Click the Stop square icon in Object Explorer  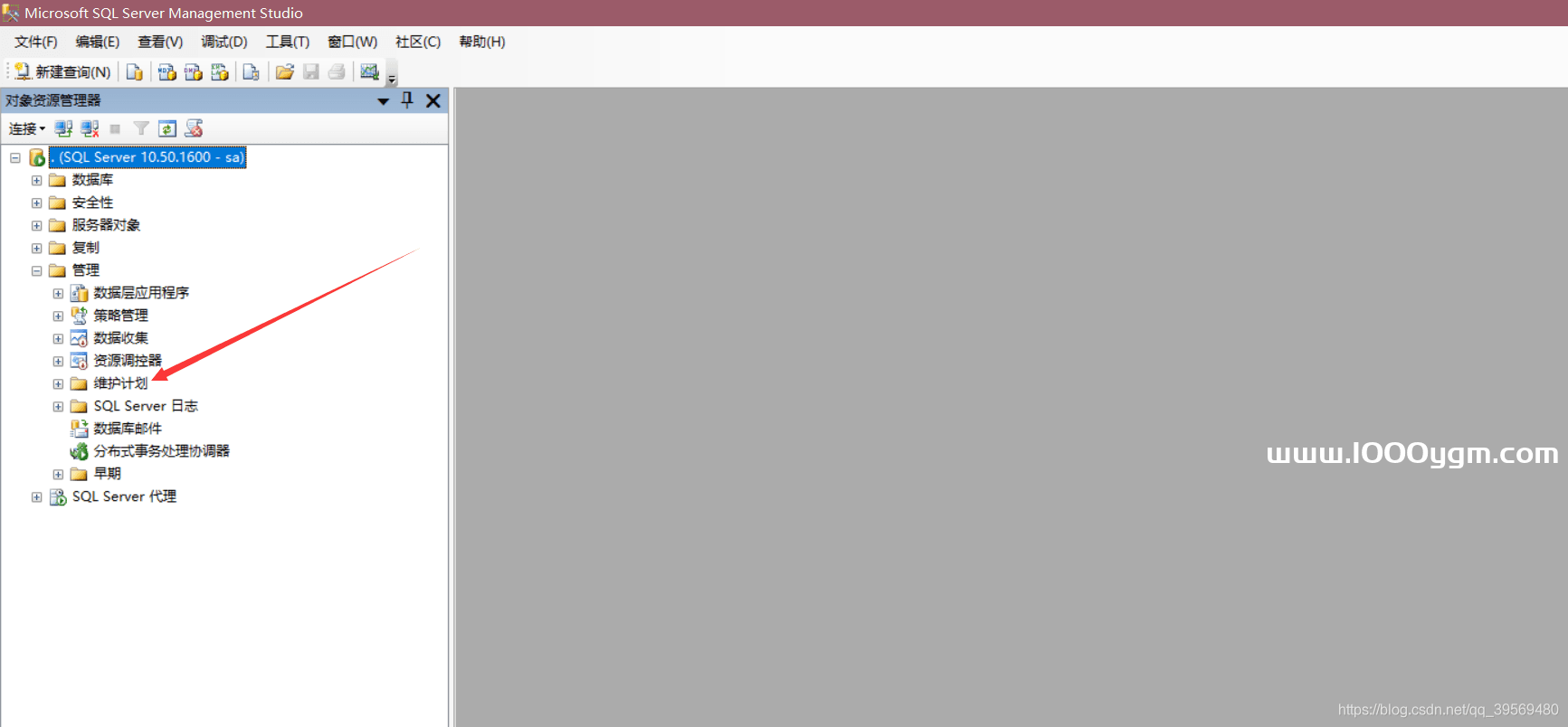115,128
